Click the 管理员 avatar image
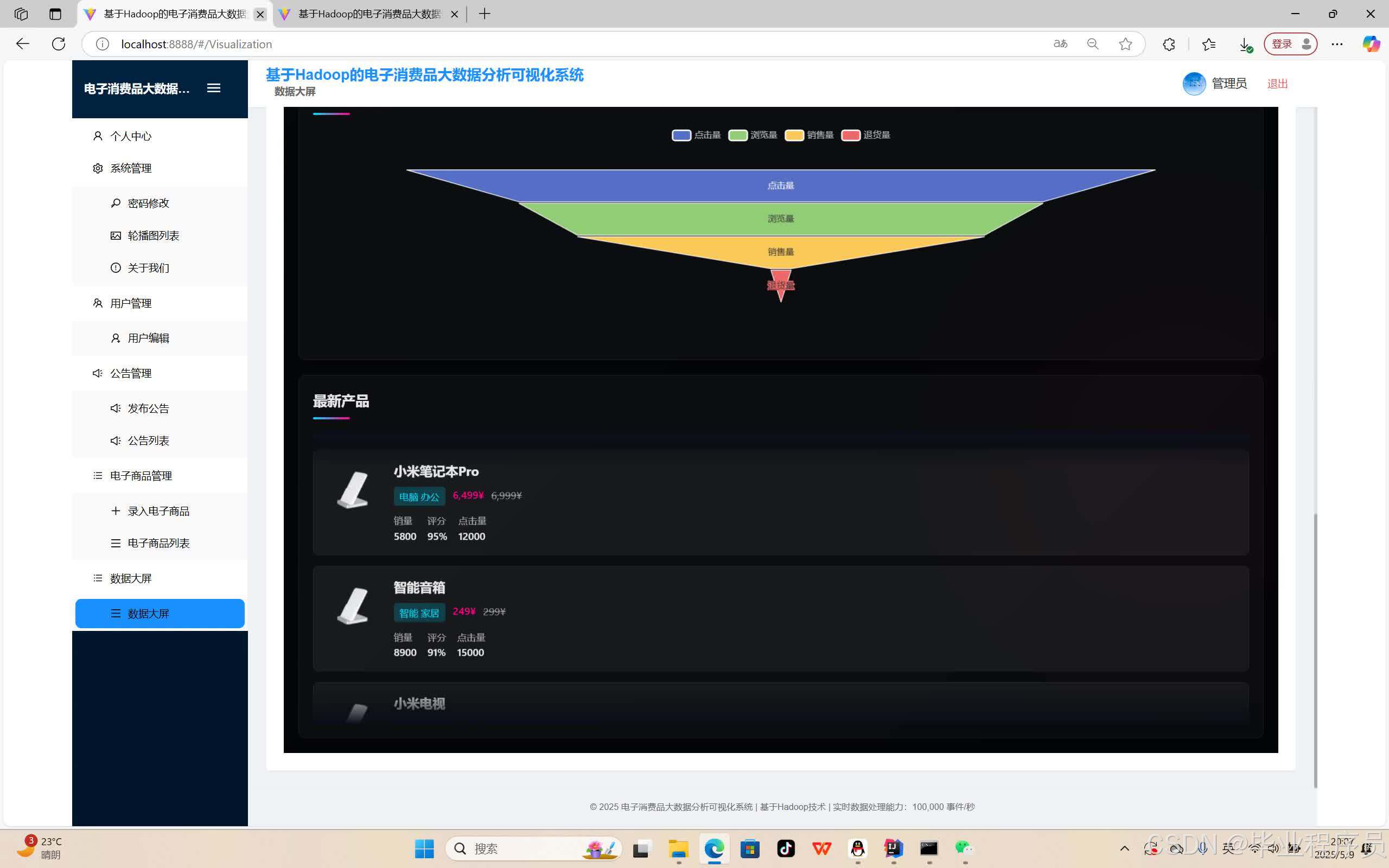 [1194, 84]
